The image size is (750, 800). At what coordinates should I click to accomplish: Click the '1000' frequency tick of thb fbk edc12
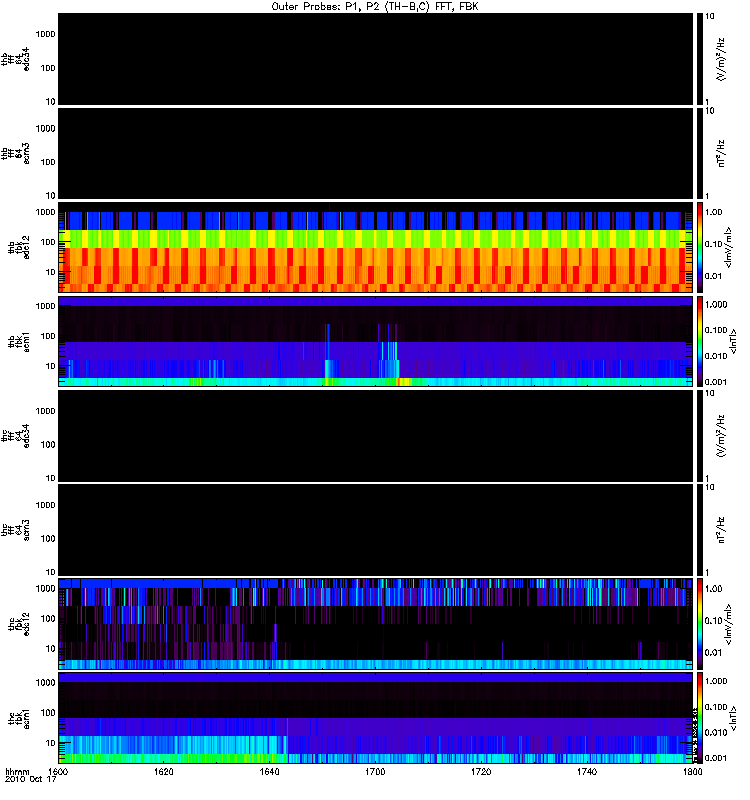click(x=45, y=212)
